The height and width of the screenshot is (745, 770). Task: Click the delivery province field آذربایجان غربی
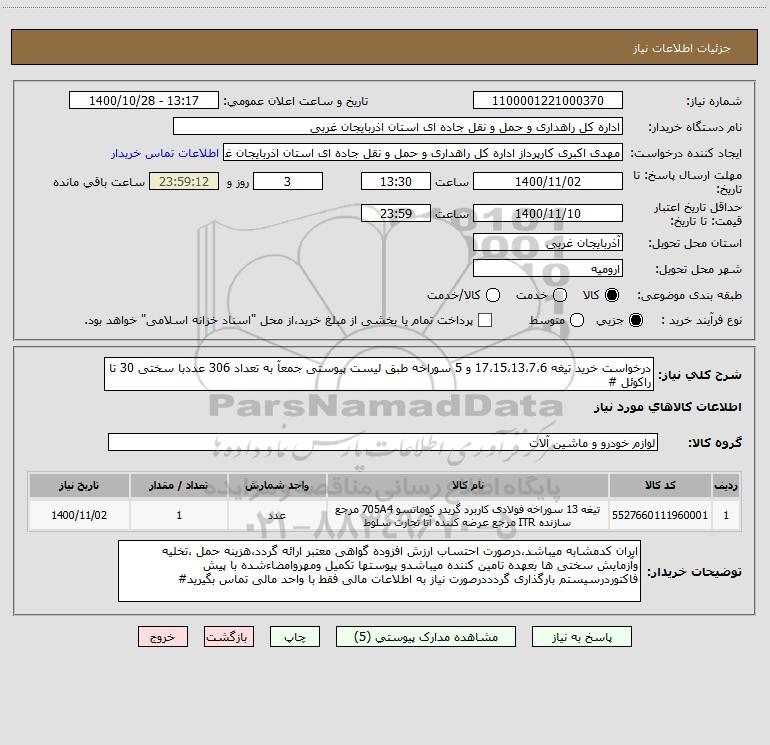pyautogui.click(x=548, y=242)
